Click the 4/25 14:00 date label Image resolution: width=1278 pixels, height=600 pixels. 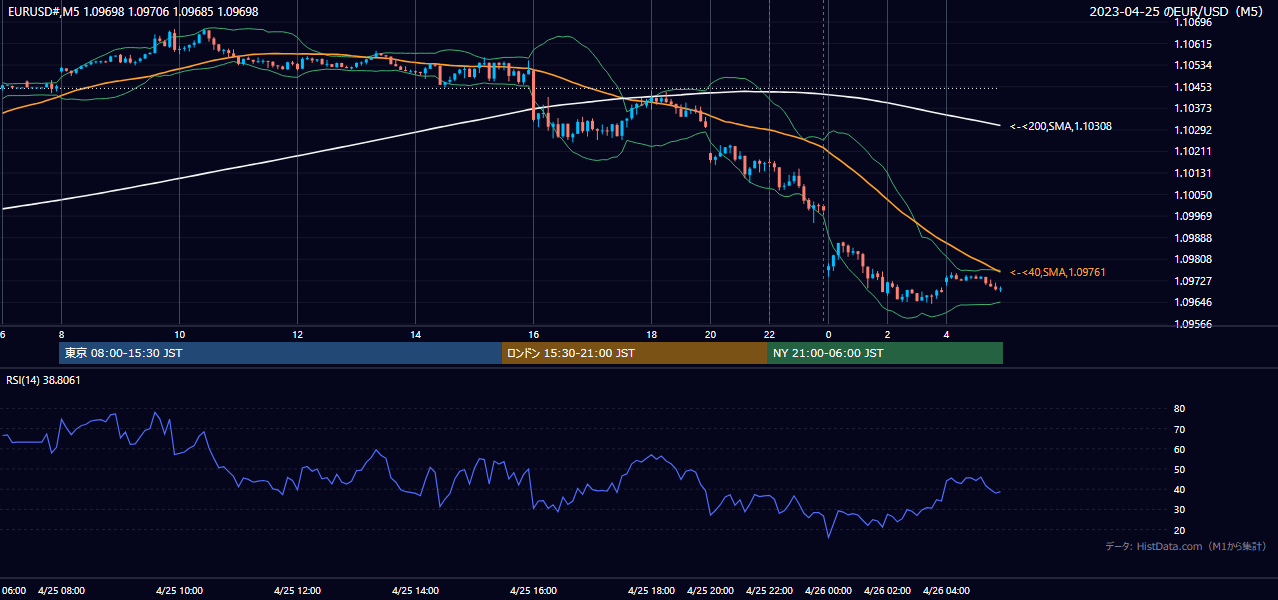[x=415, y=590]
